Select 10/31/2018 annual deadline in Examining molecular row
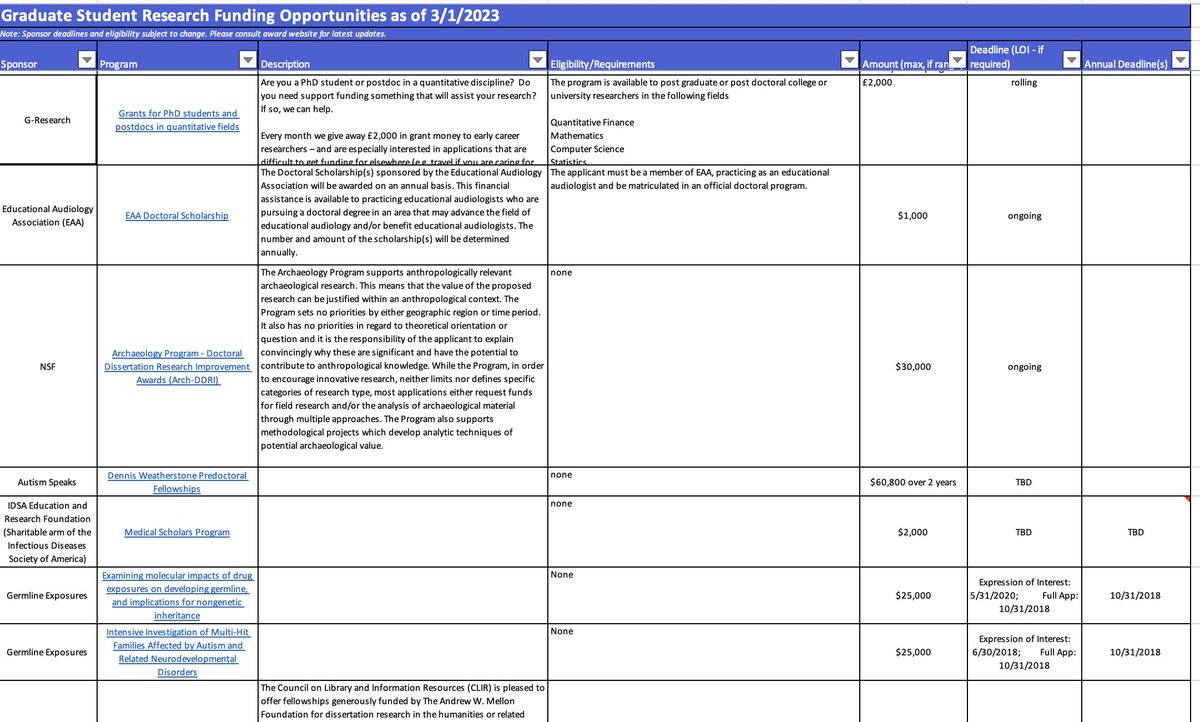 coord(1135,595)
